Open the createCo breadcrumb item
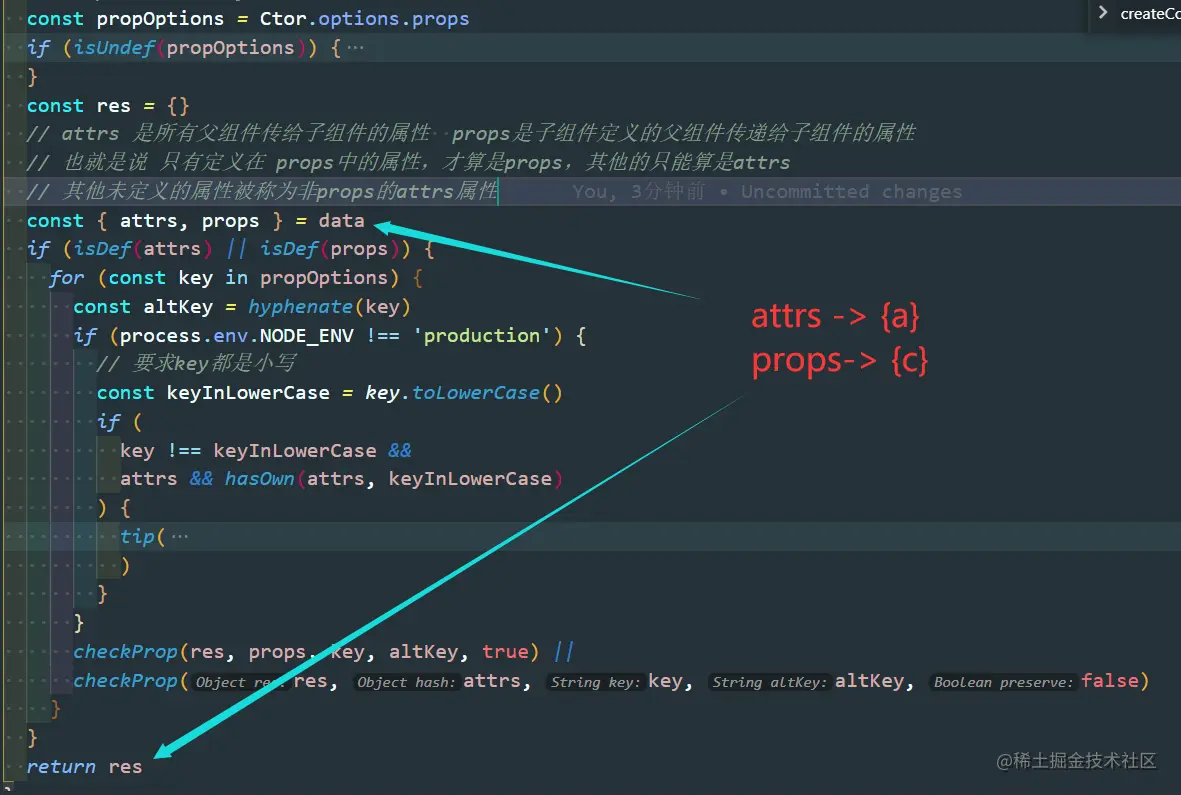 [1150, 14]
